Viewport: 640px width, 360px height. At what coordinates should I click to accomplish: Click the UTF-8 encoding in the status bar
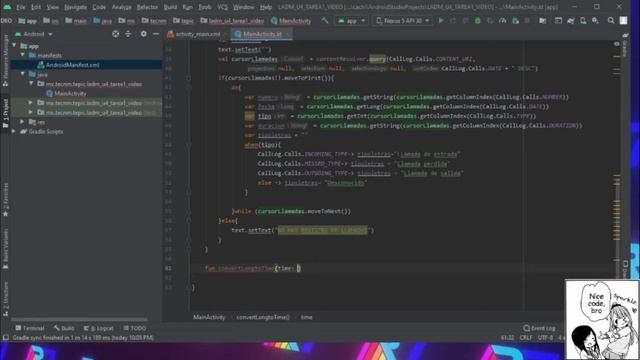[545, 338]
